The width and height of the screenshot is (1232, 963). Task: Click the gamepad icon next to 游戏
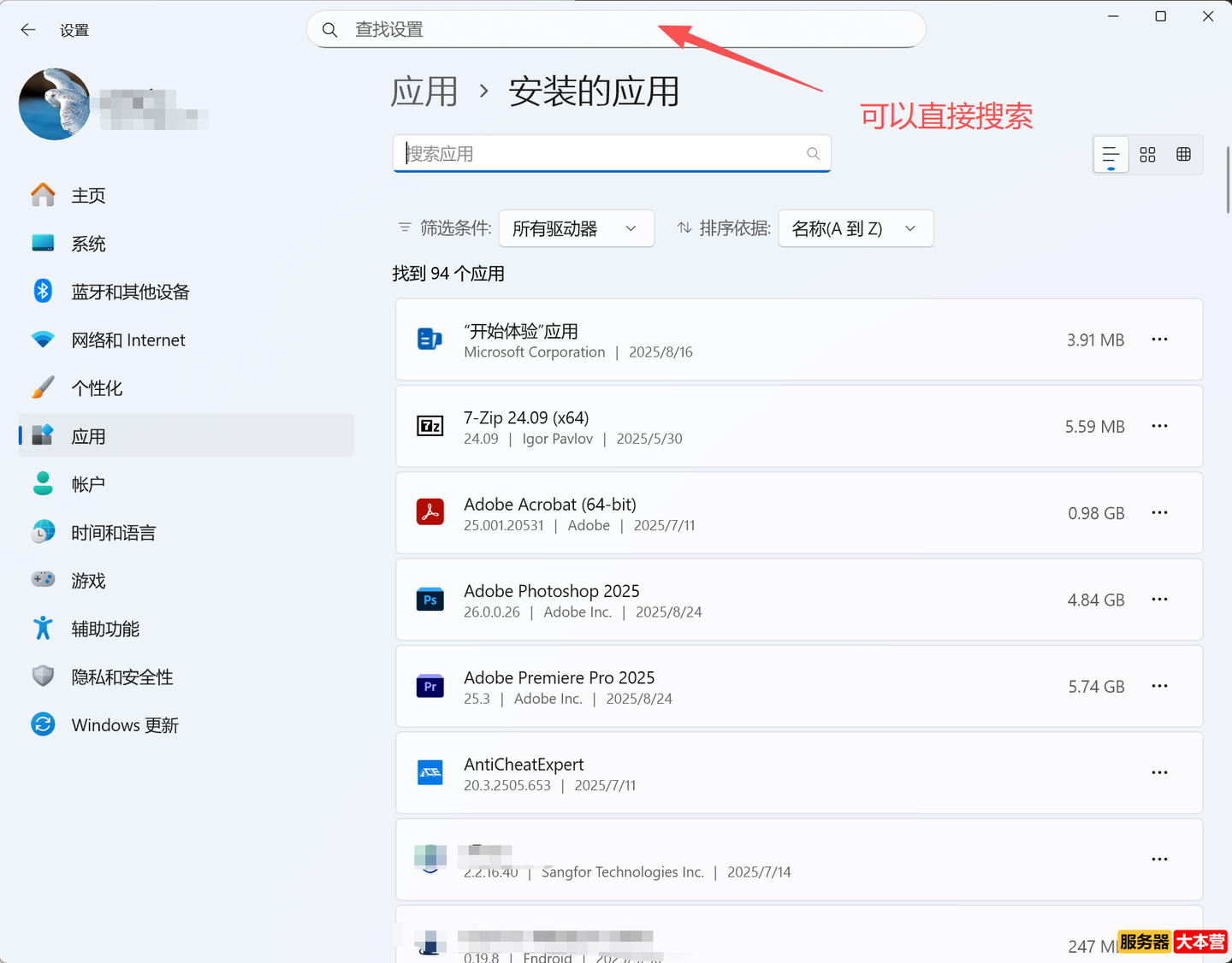(x=43, y=580)
